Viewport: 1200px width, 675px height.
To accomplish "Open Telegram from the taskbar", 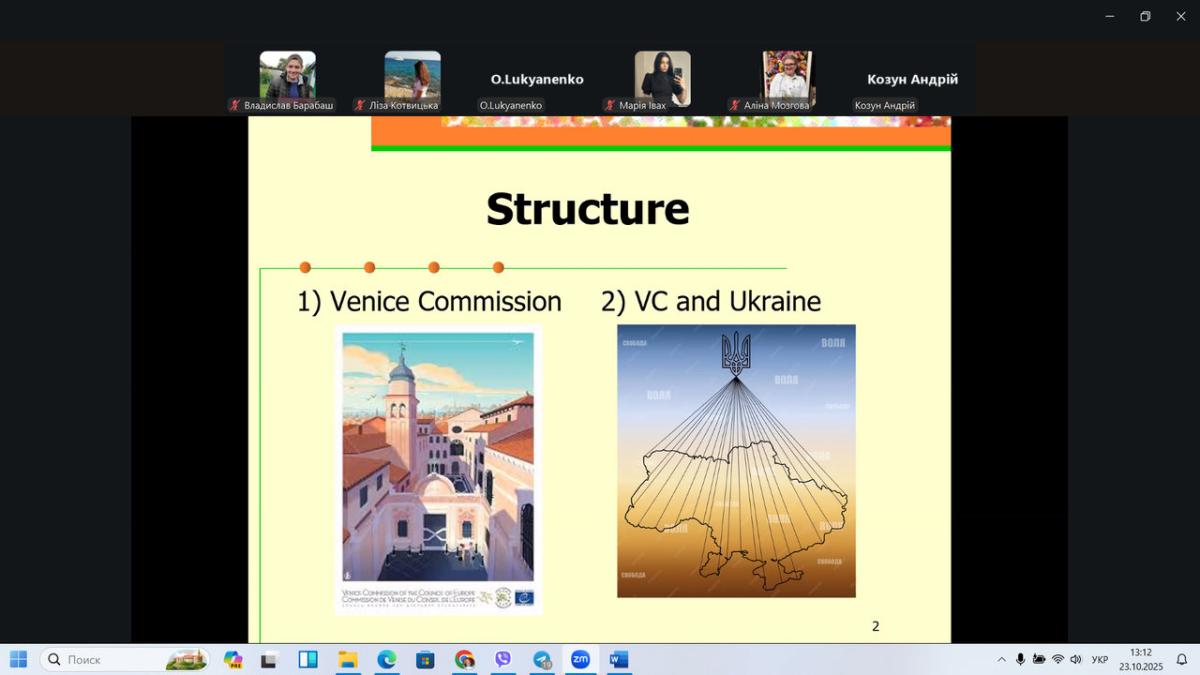I will click(x=542, y=659).
